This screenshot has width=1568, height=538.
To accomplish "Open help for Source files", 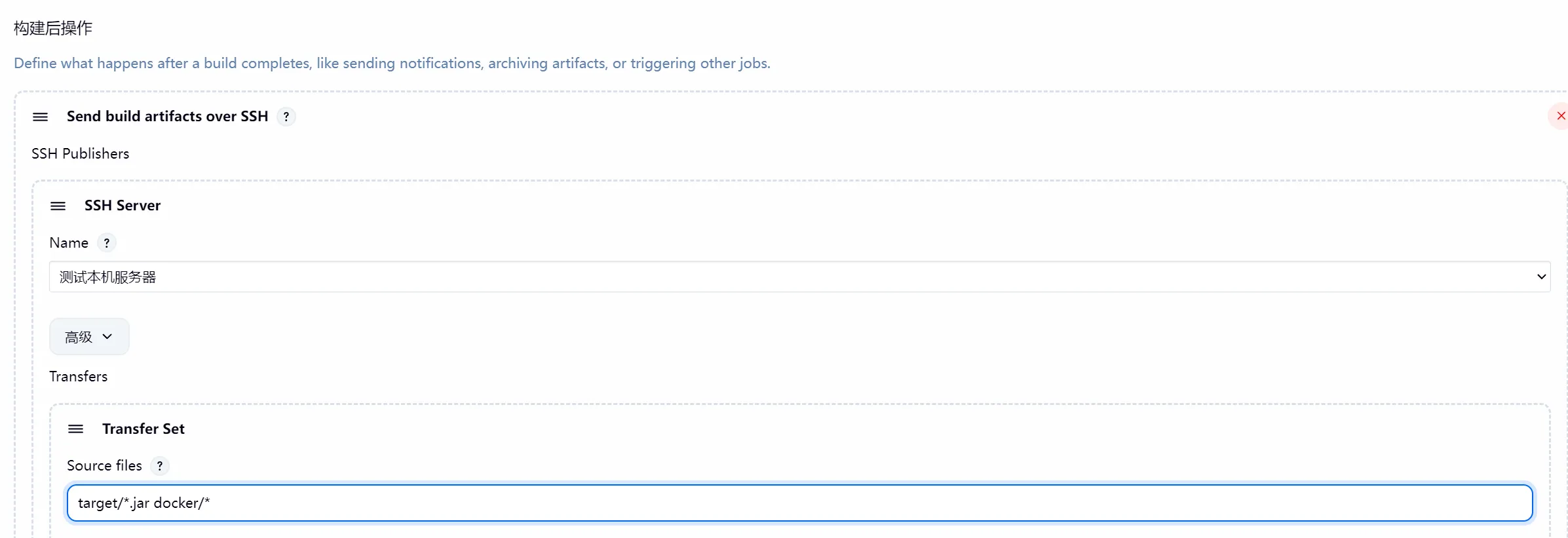I will [x=160, y=466].
